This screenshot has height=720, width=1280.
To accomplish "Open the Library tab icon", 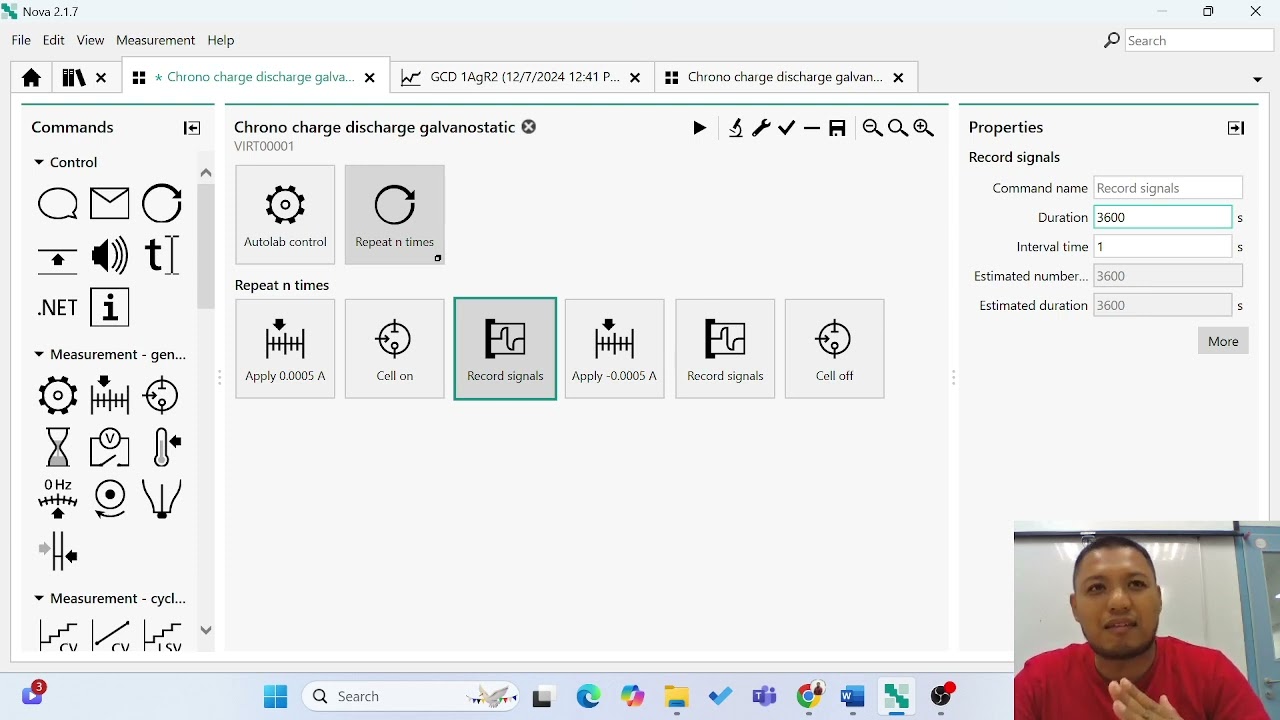I will pos(73,77).
